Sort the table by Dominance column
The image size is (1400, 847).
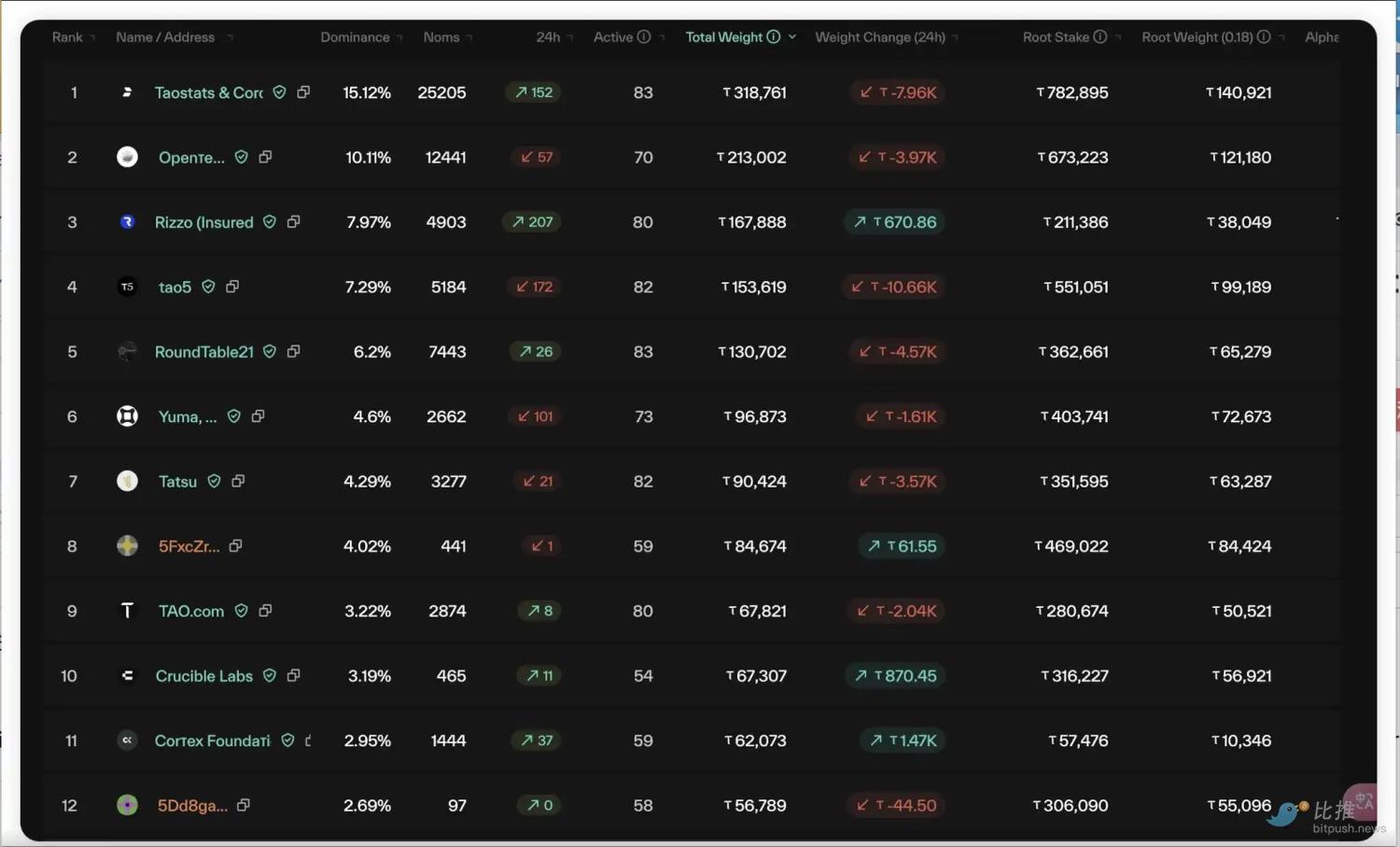point(355,37)
